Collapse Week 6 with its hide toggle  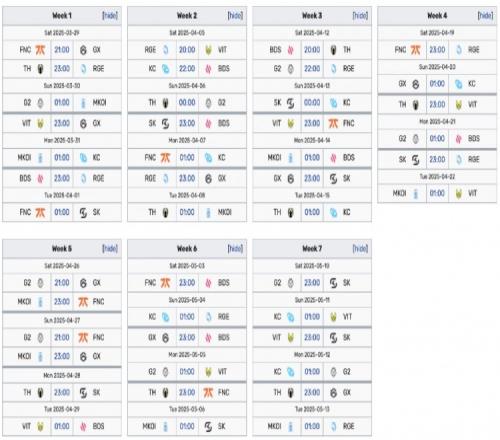coord(235,249)
